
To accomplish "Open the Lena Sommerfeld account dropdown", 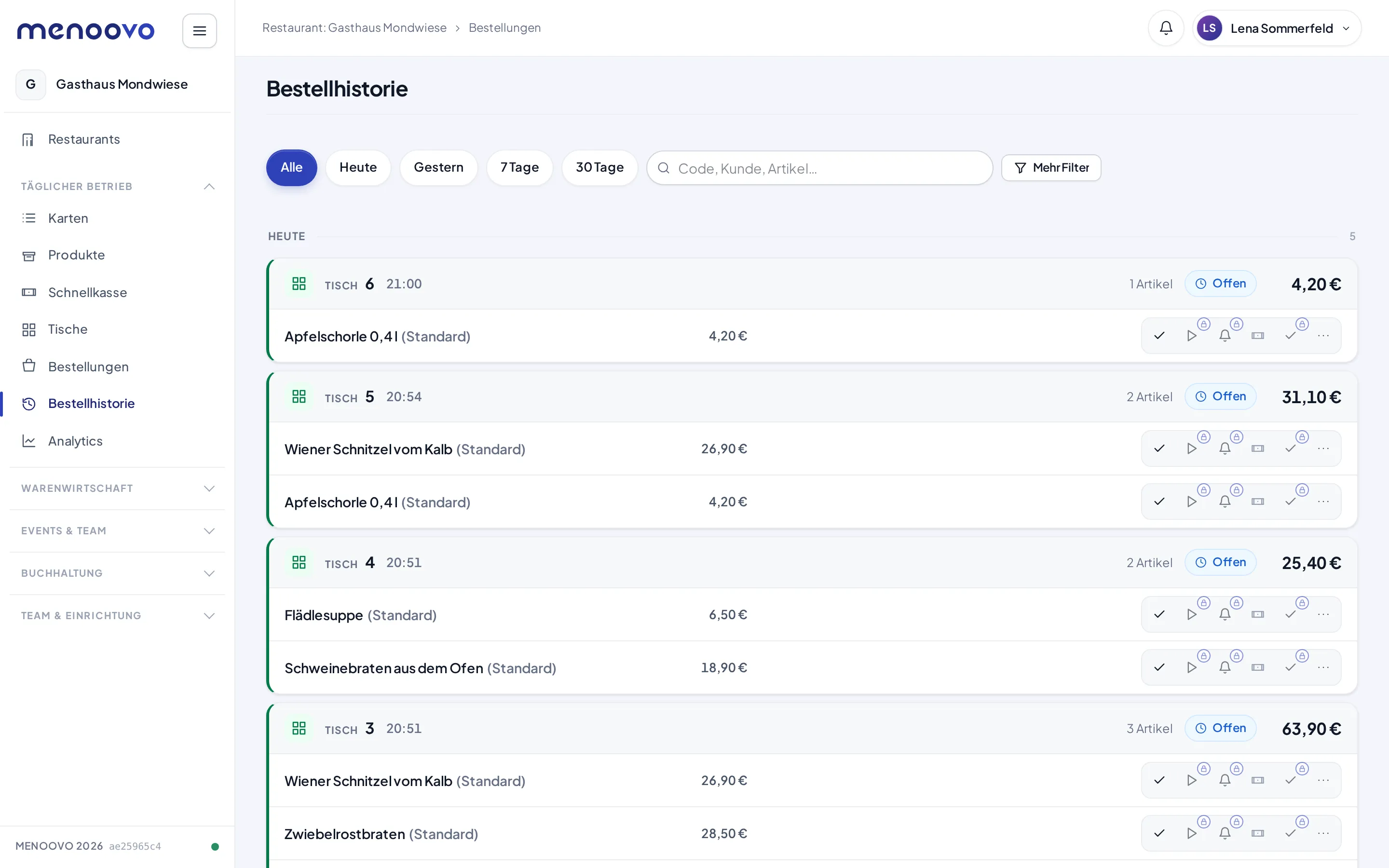I will point(1277,28).
